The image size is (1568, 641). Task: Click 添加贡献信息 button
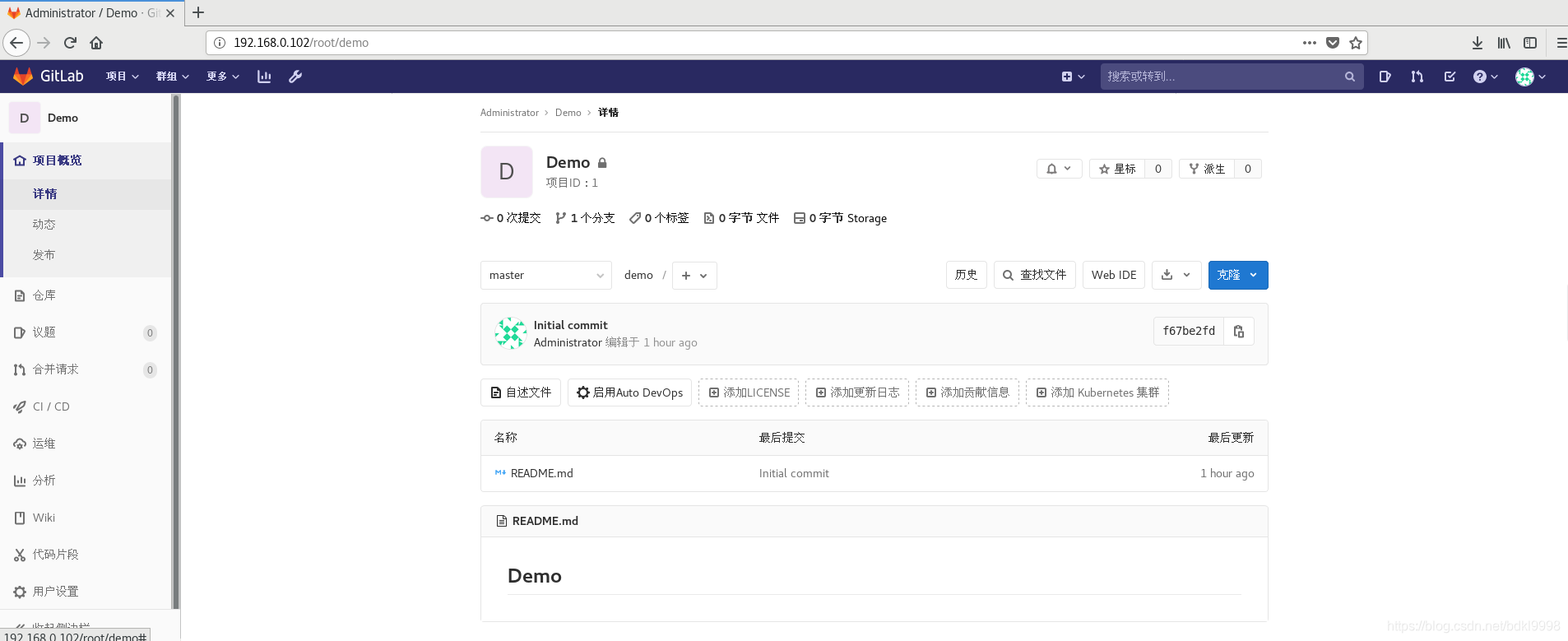(x=967, y=392)
